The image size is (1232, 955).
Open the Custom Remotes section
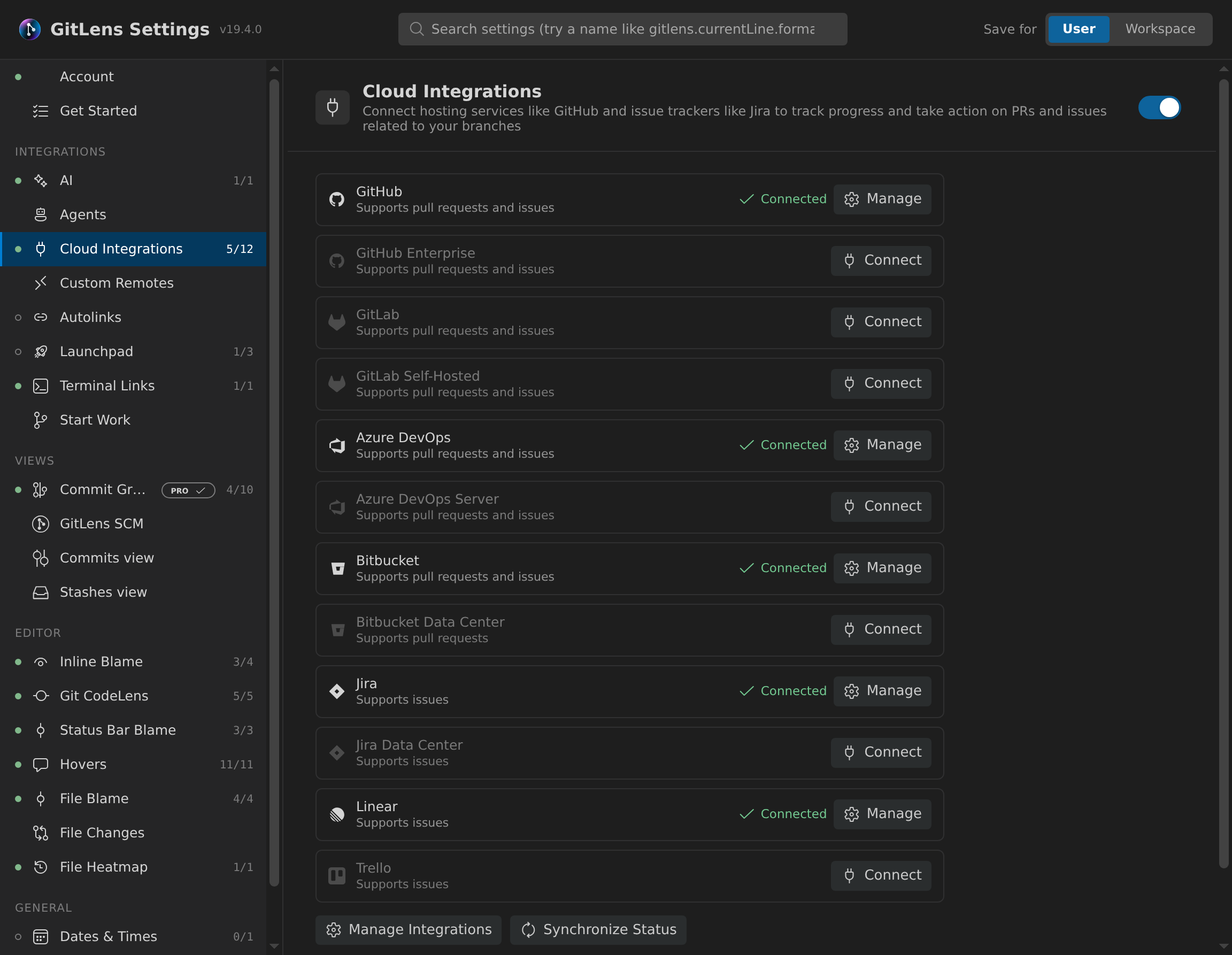pyautogui.click(x=133, y=283)
